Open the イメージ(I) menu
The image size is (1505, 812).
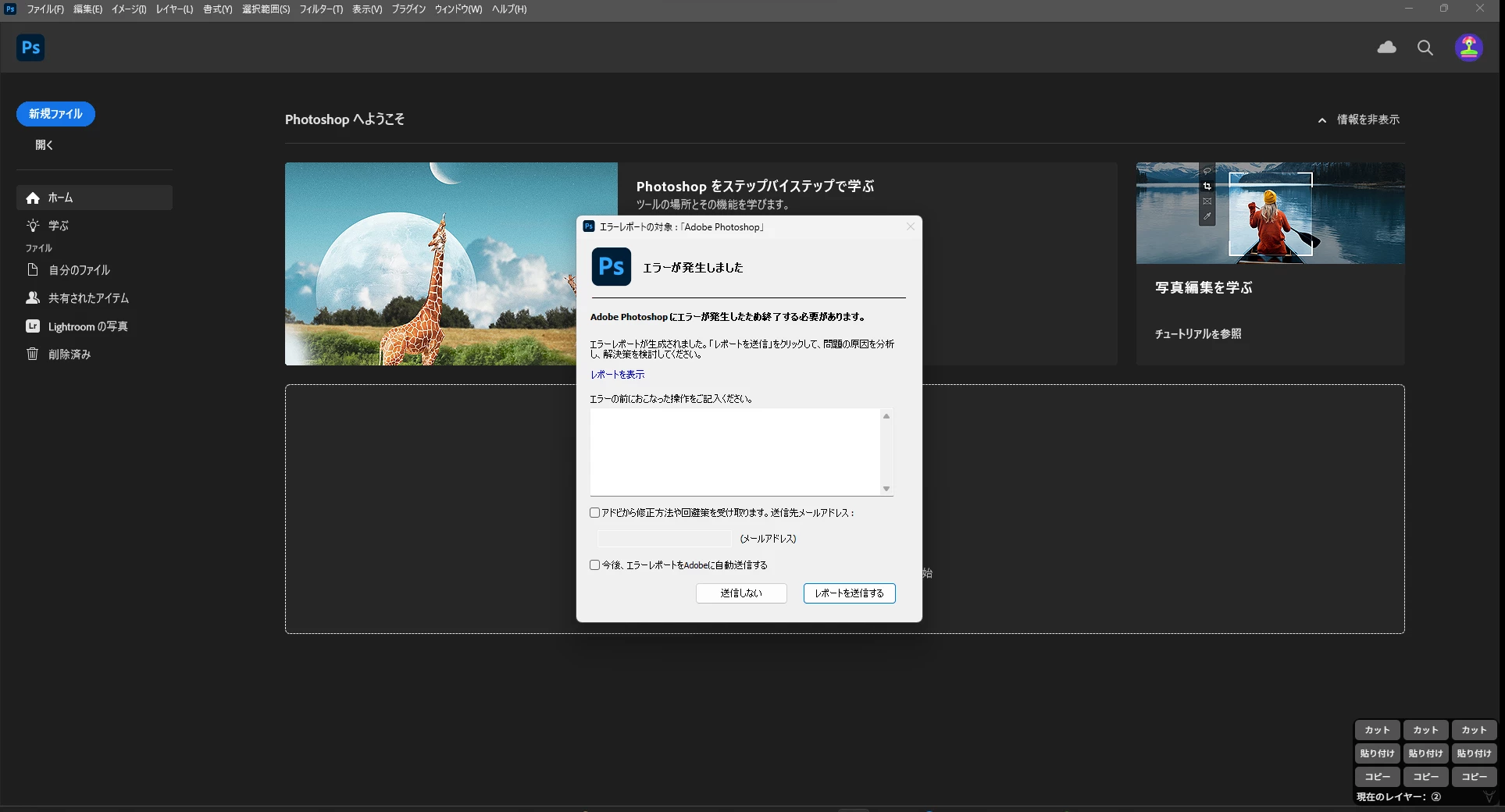(129, 9)
